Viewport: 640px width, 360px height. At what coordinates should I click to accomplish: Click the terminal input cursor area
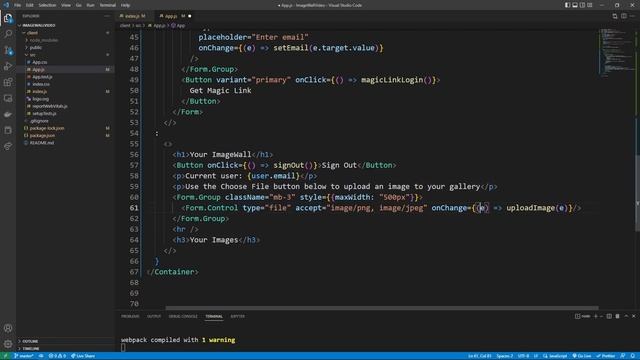tap(123, 347)
